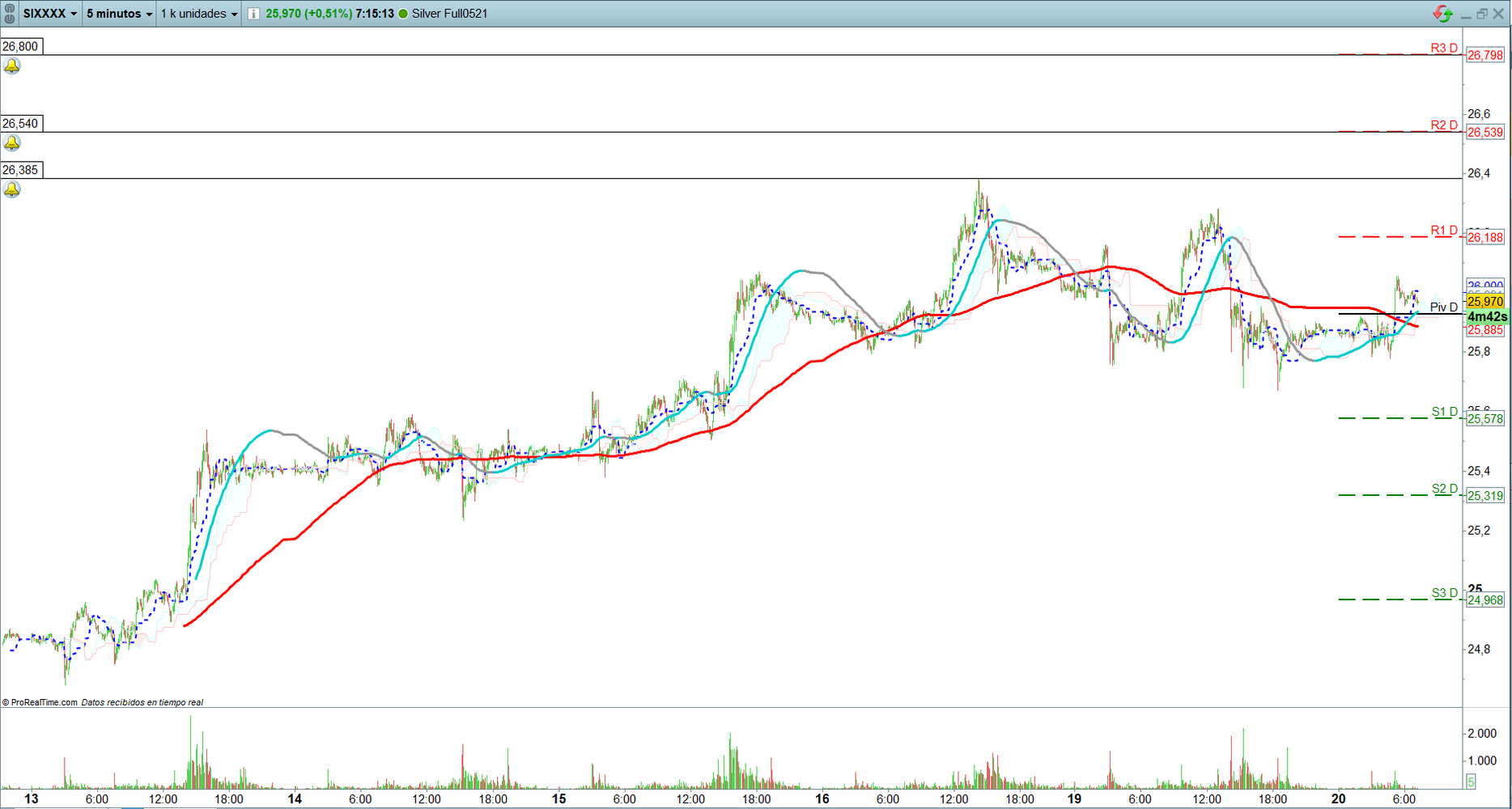Open the 5 minutos timeframe dropdown
Screen dimensions: 1512x809
tap(119, 14)
